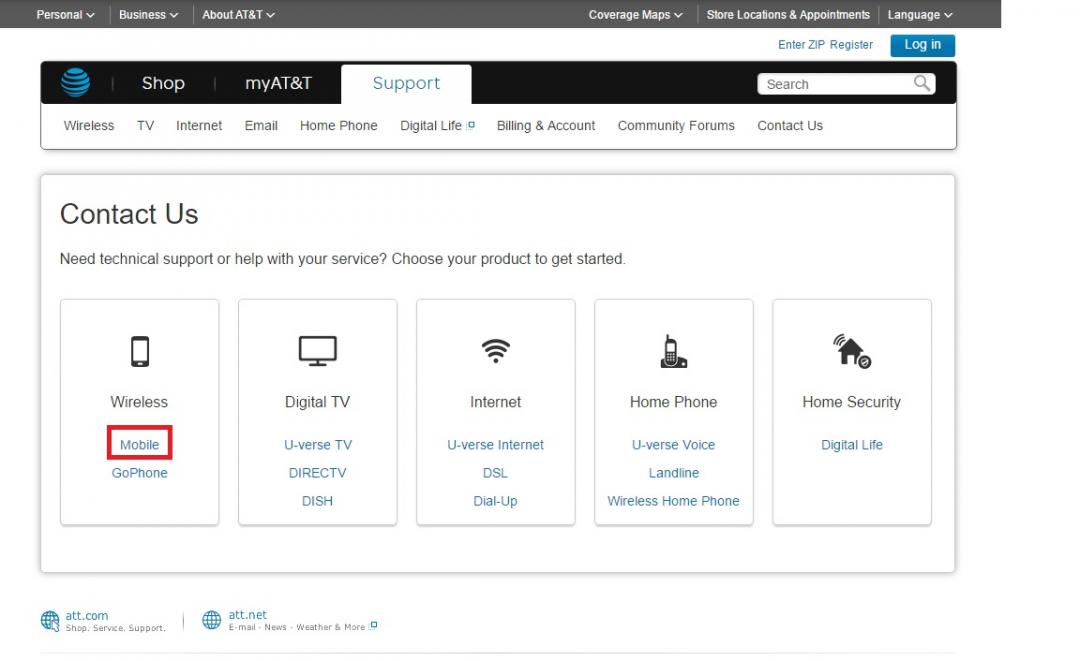Click the att.net globe icon
The height and width of the screenshot is (661, 1080).
click(211, 621)
